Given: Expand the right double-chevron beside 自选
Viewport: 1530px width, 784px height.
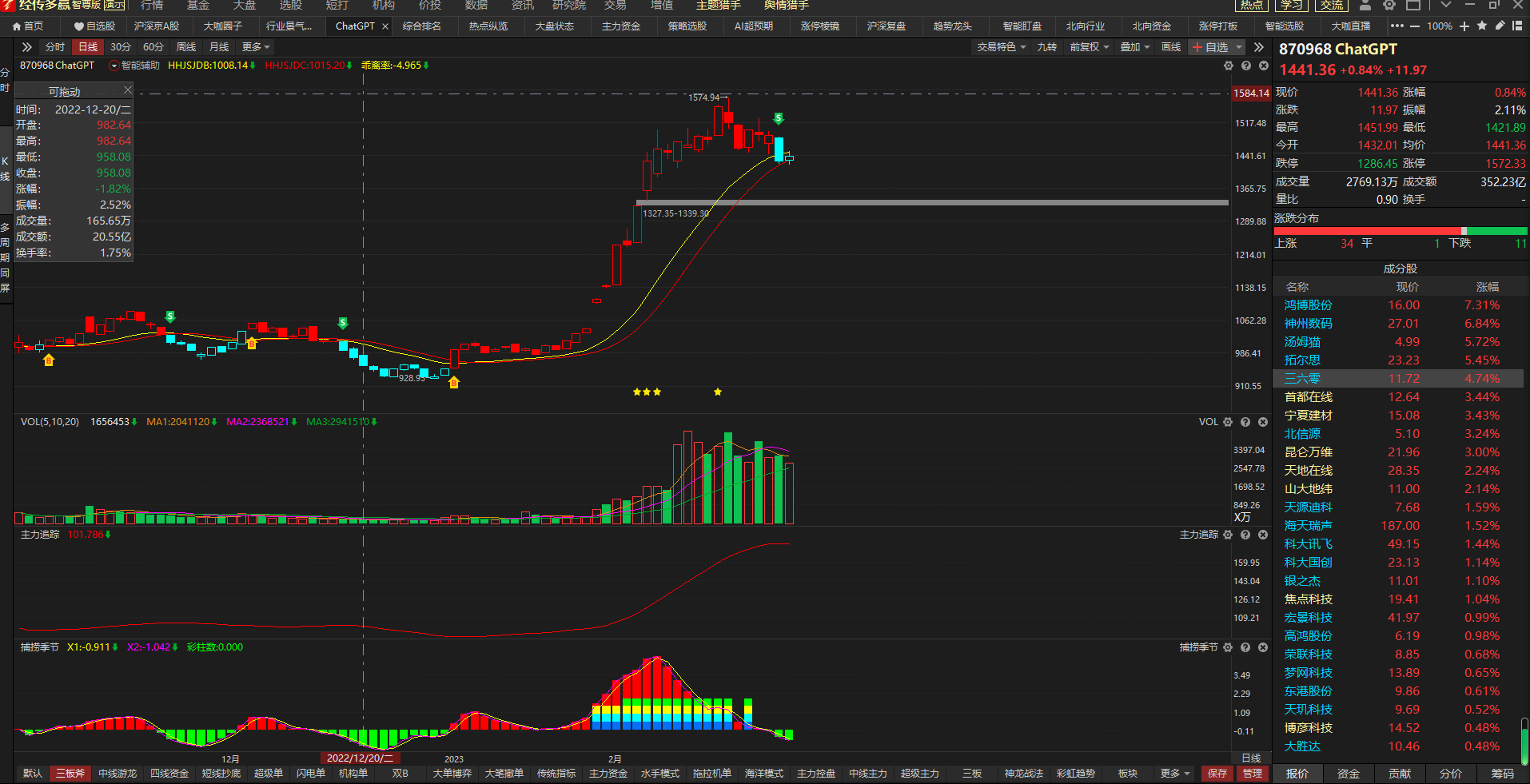Looking at the screenshot, I should (x=1259, y=47).
